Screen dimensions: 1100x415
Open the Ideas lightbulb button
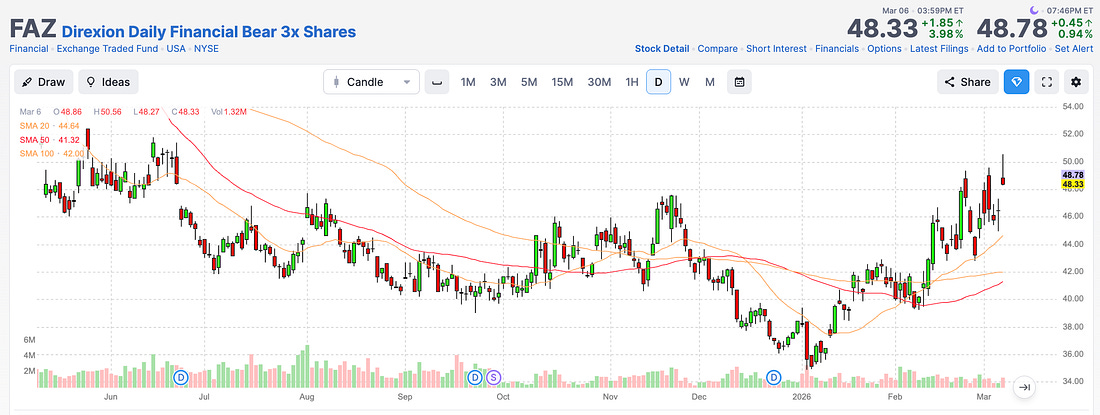[x=108, y=82]
